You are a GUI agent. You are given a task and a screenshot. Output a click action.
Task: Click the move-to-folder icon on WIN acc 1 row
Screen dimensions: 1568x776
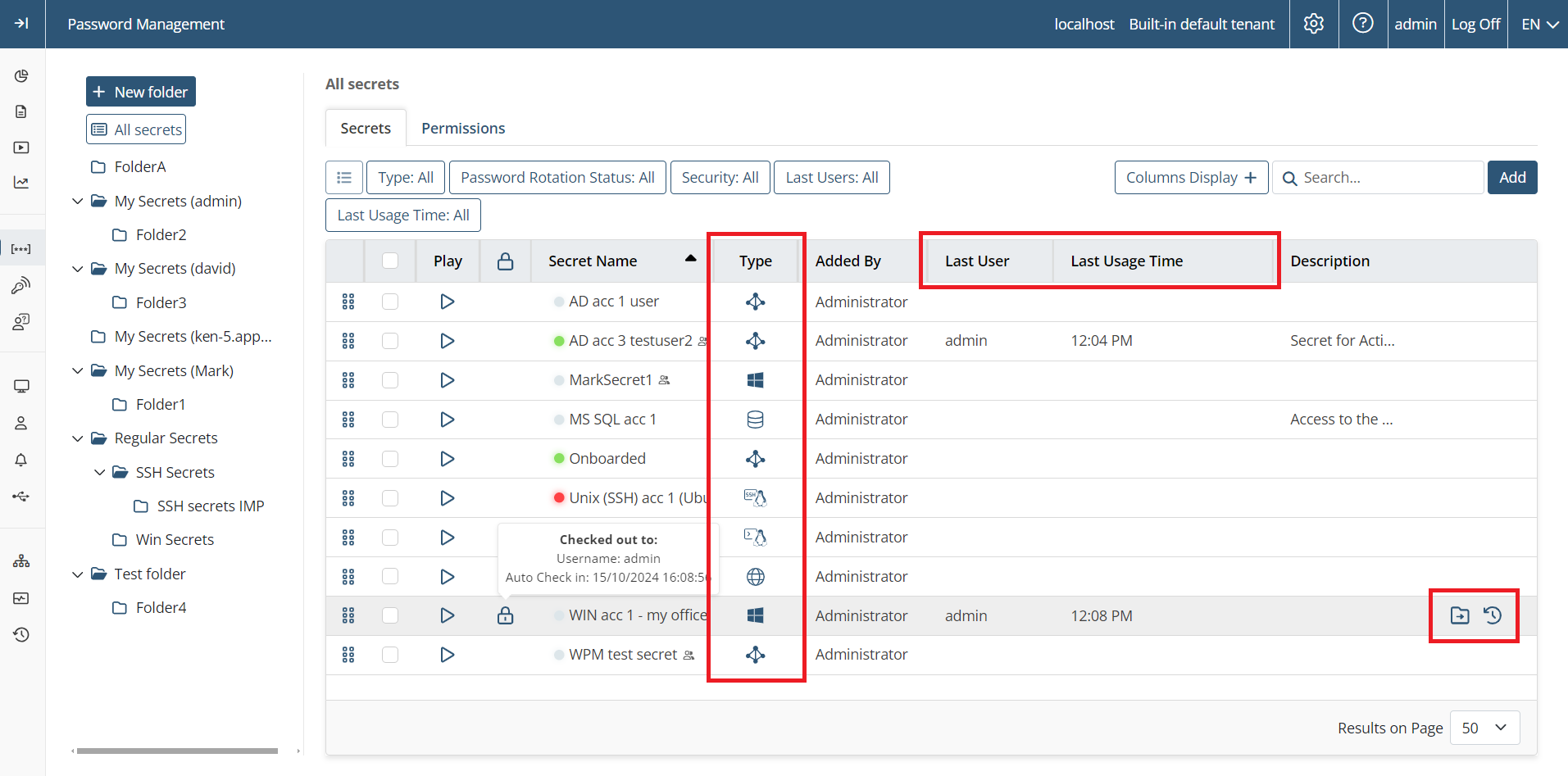[1459, 615]
